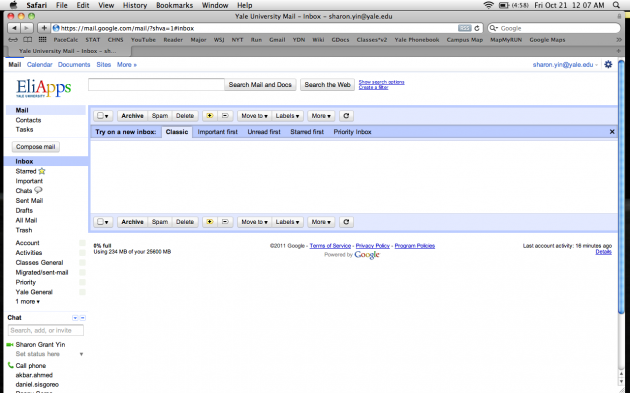Click the Search Mail and Docs button
The height and width of the screenshot is (393, 630).
[260, 84]
